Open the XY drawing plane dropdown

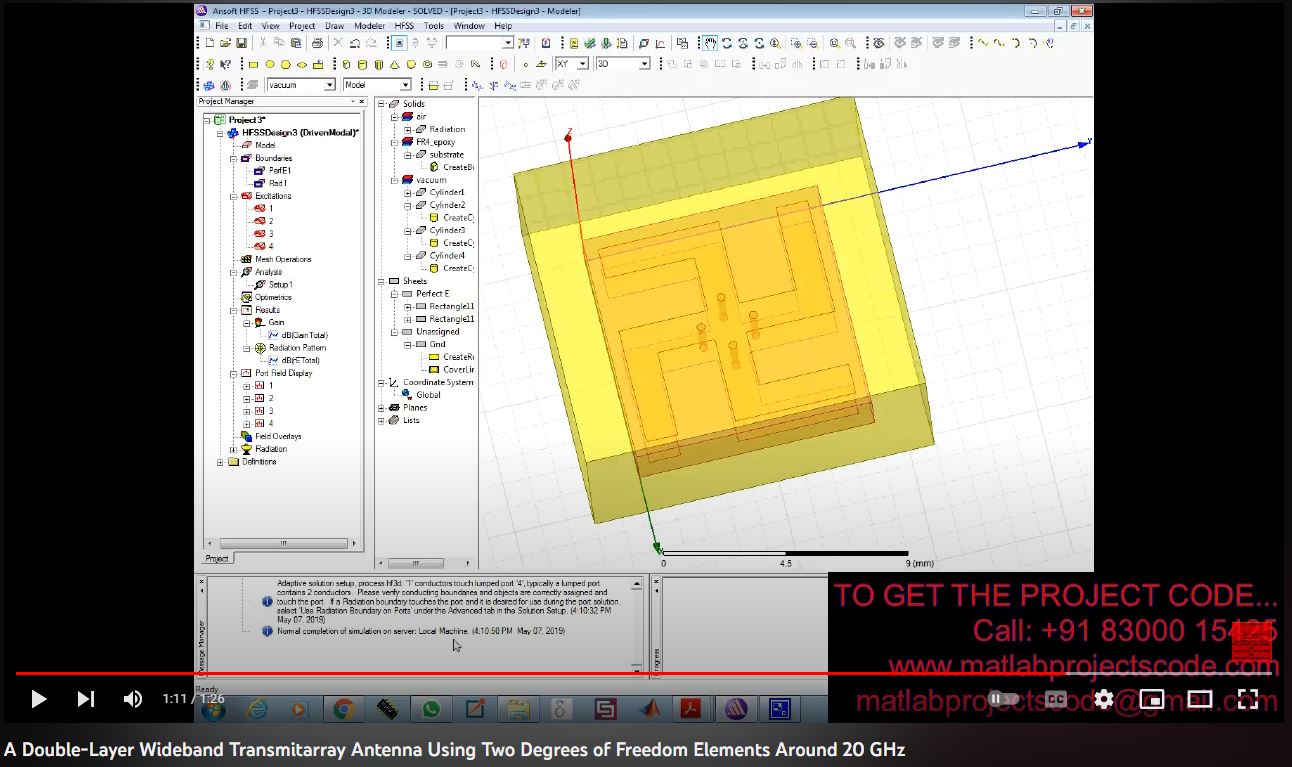coord(582,64)
